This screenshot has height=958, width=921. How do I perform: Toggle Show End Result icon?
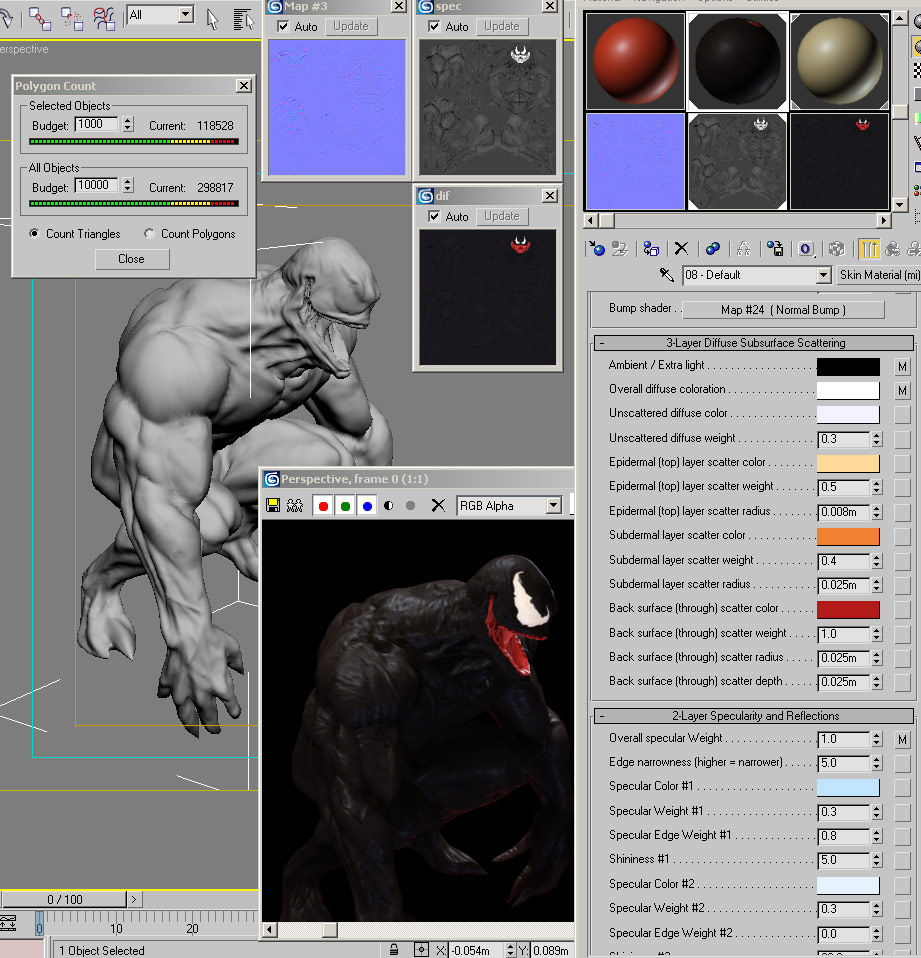pyautogui.click(x=868, y=249)
